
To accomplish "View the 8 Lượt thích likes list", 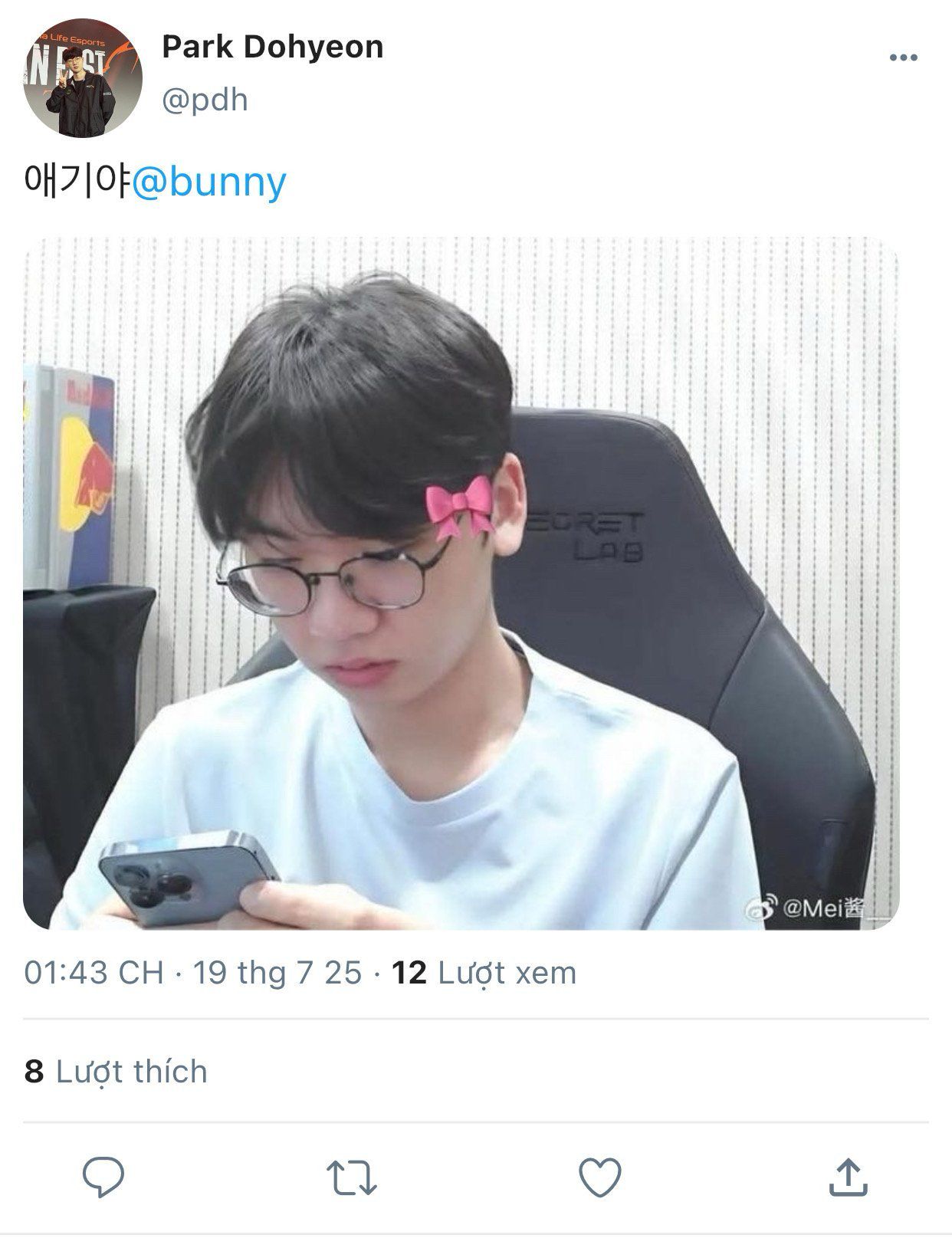I will pos(116,1071).
